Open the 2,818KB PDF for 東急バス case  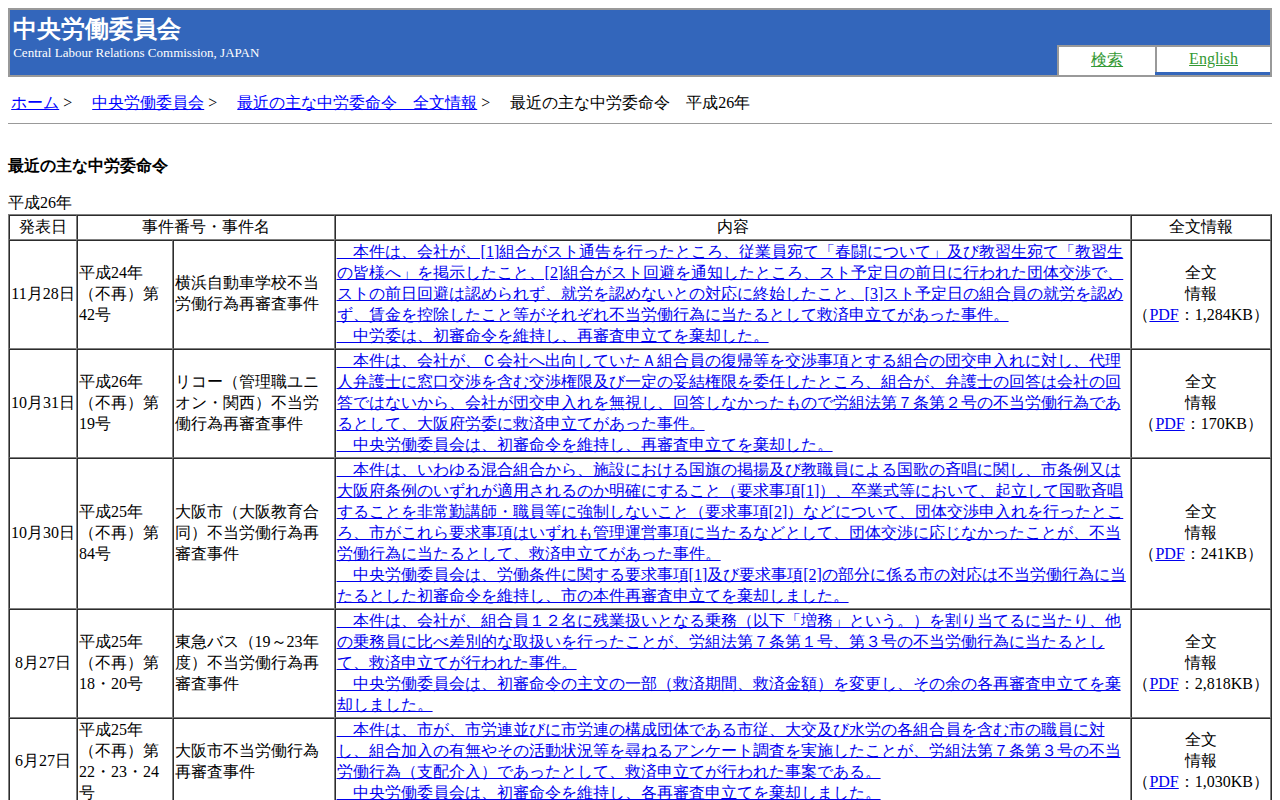click(x=1164, y=684)
